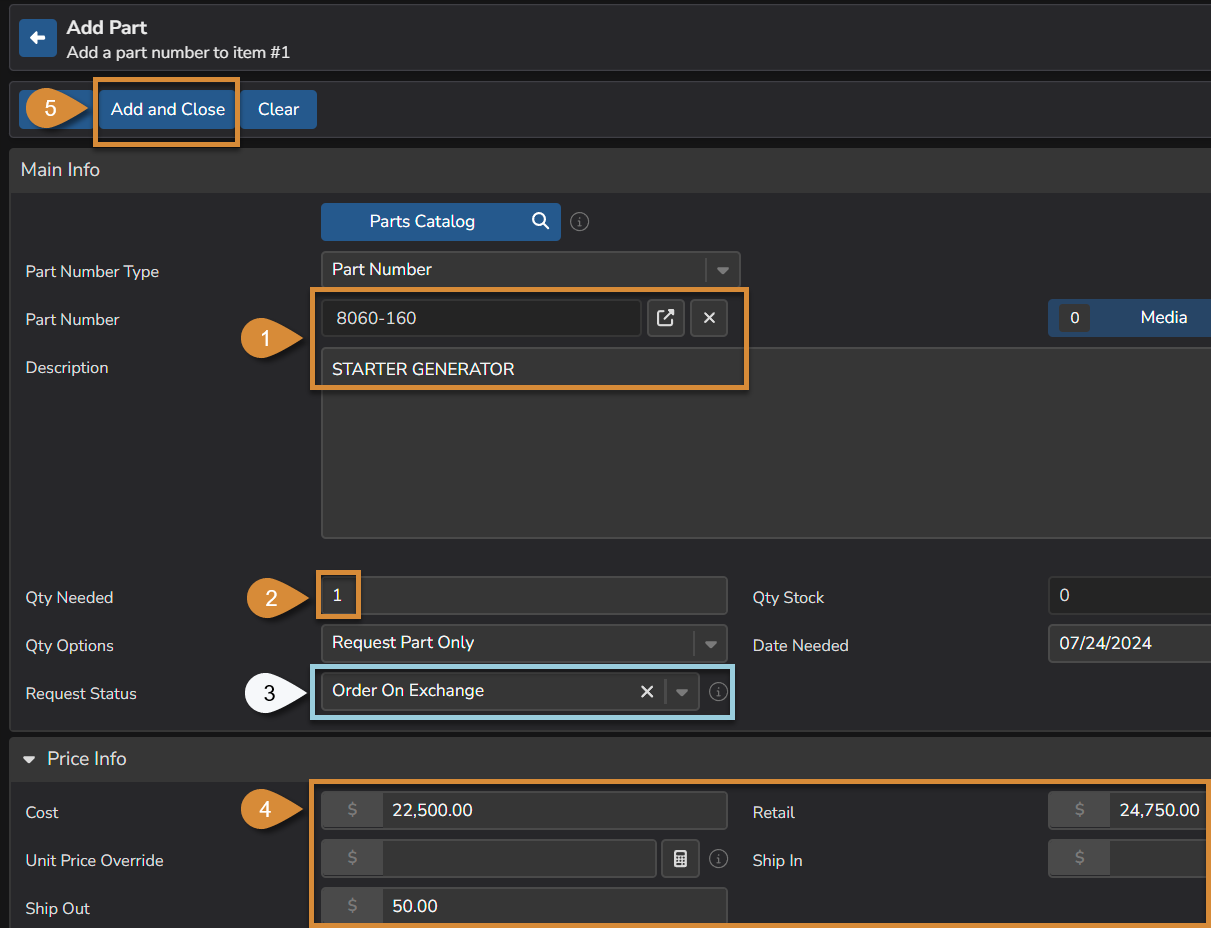The height and width of the screenshot is (928, 1211).
Task: Click the info icon beside Unit Price Override
Action: [x=719, y=858]
